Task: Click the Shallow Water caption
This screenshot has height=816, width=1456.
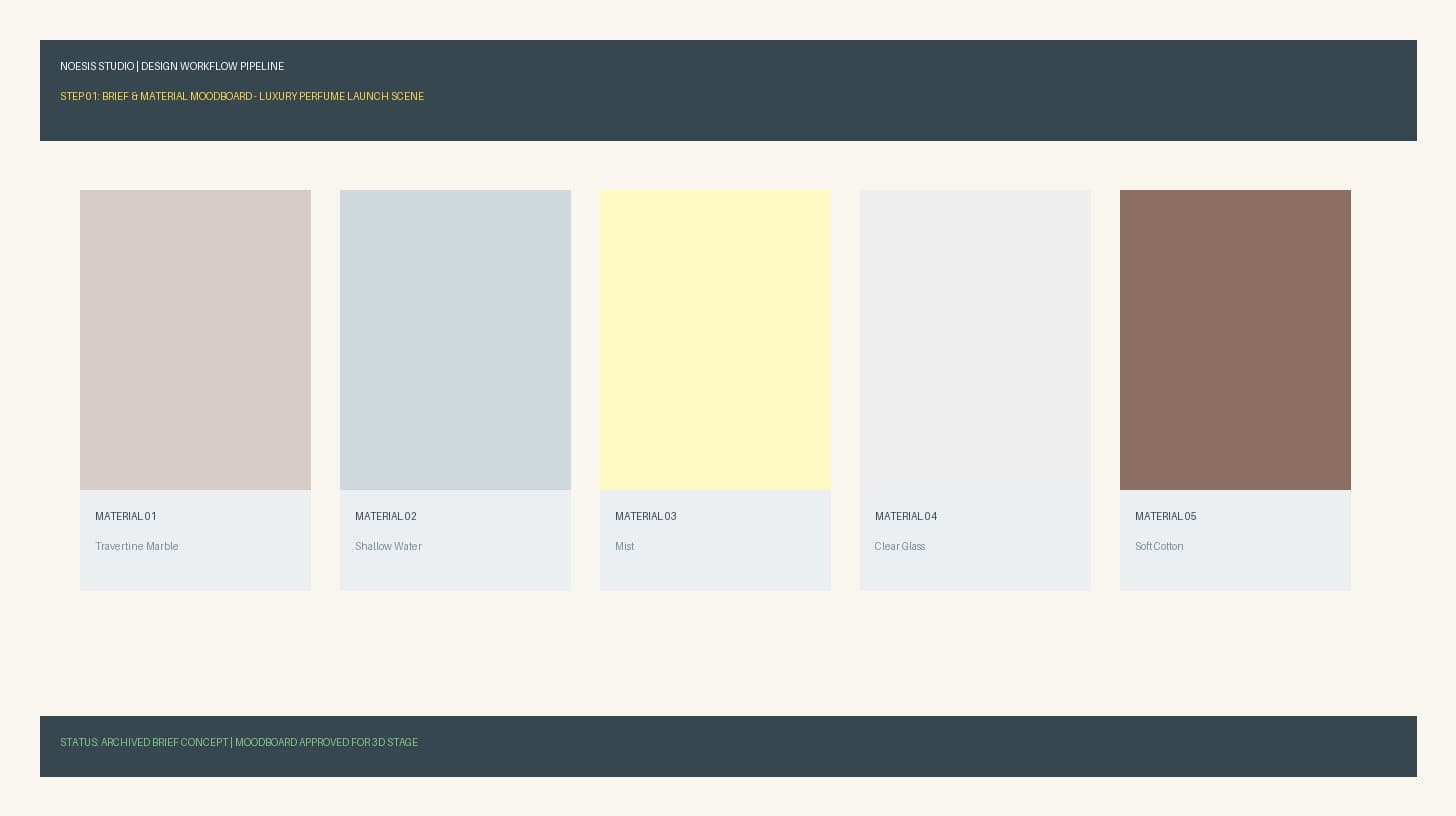Action: point(388,546)
